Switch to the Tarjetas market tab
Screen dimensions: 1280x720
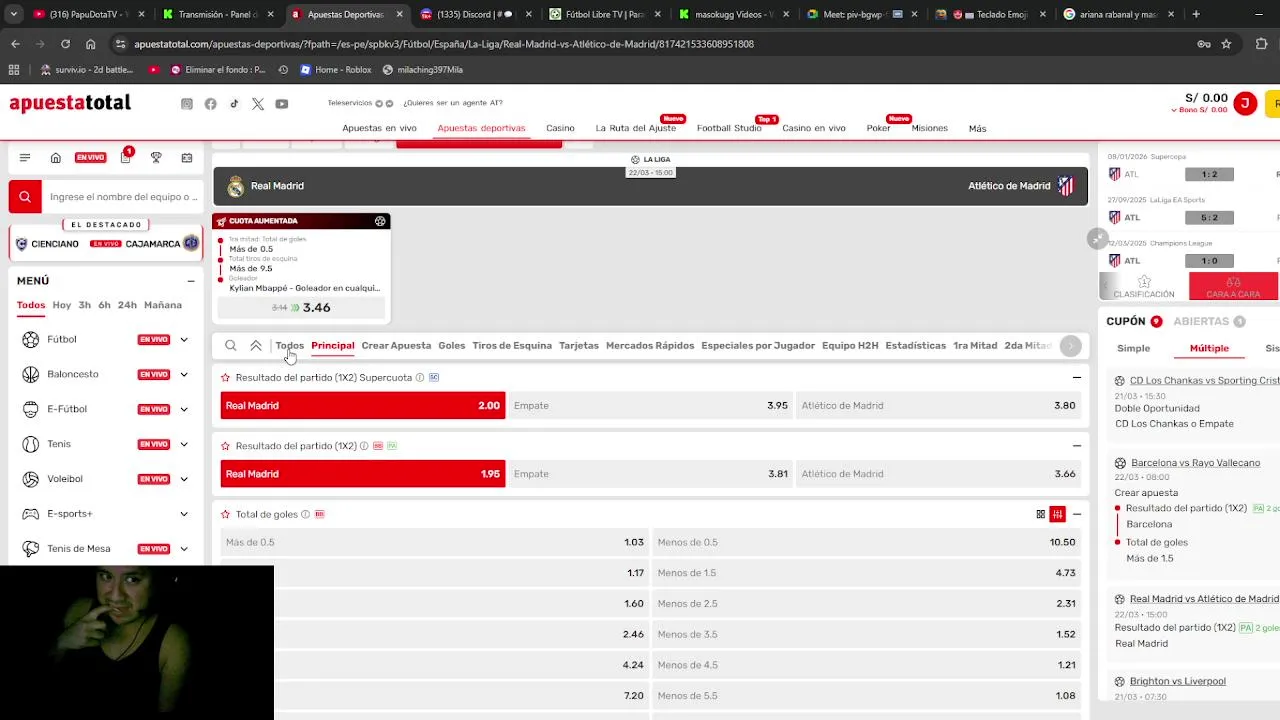[x=579, y=346]
